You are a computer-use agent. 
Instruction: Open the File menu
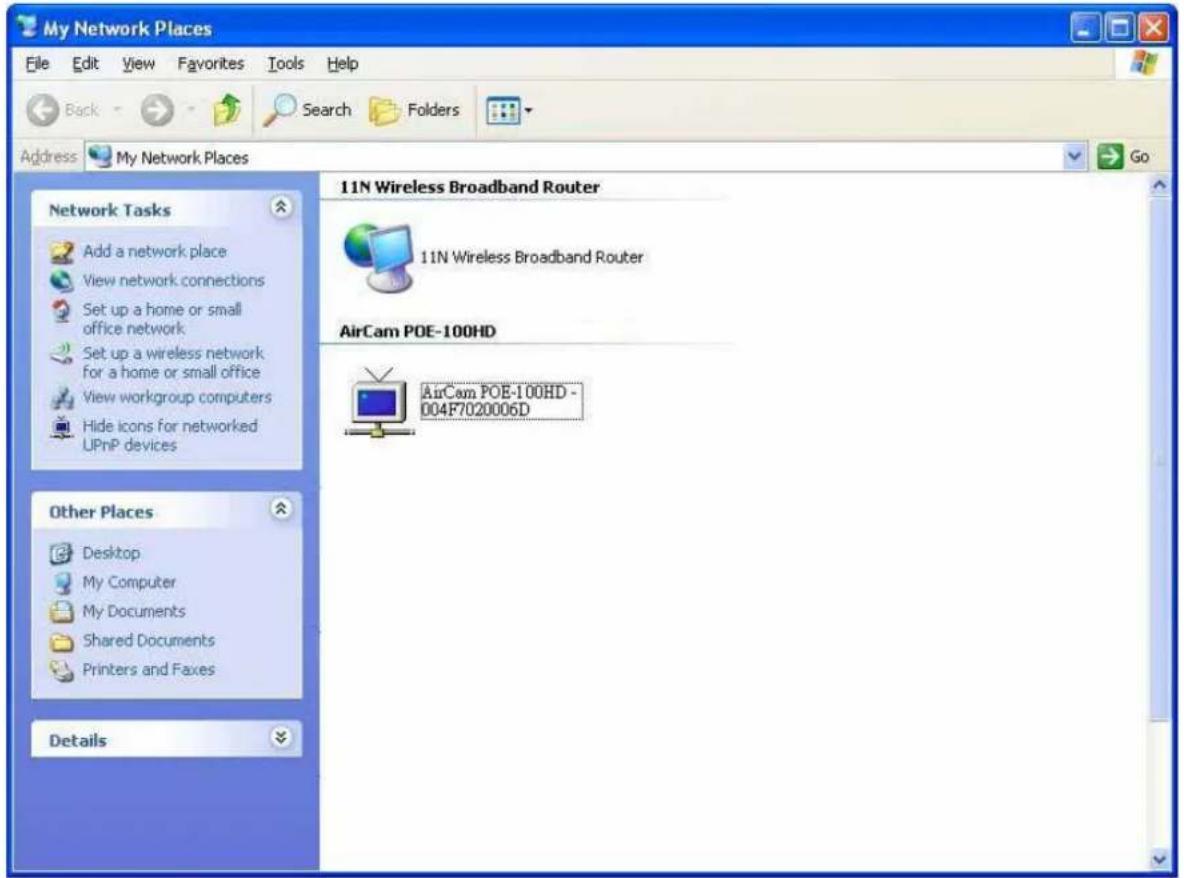coord(37,64)
